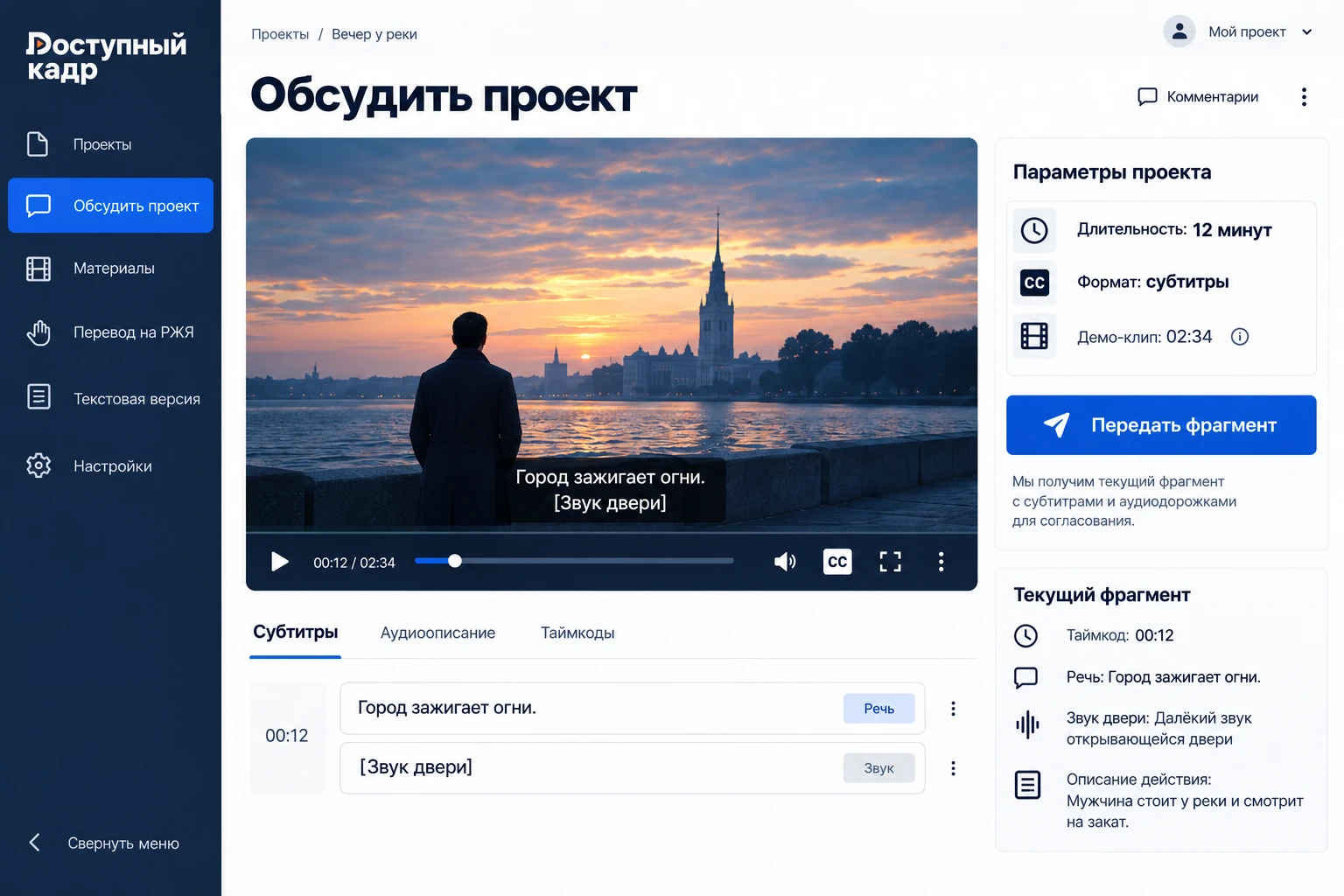Click the 00:12 timecode block

287,737
